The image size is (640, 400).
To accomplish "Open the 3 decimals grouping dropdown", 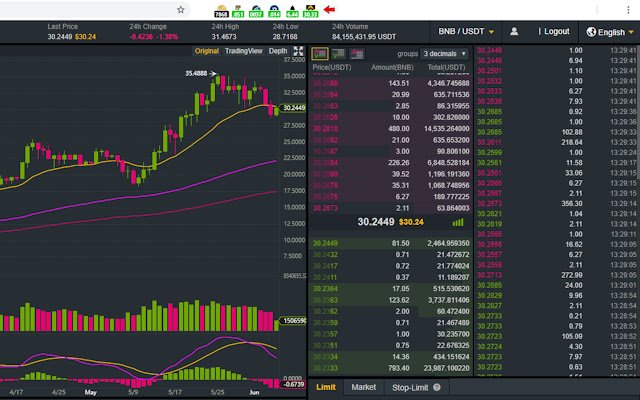I will pyautogui.click(x=444, y=53).
